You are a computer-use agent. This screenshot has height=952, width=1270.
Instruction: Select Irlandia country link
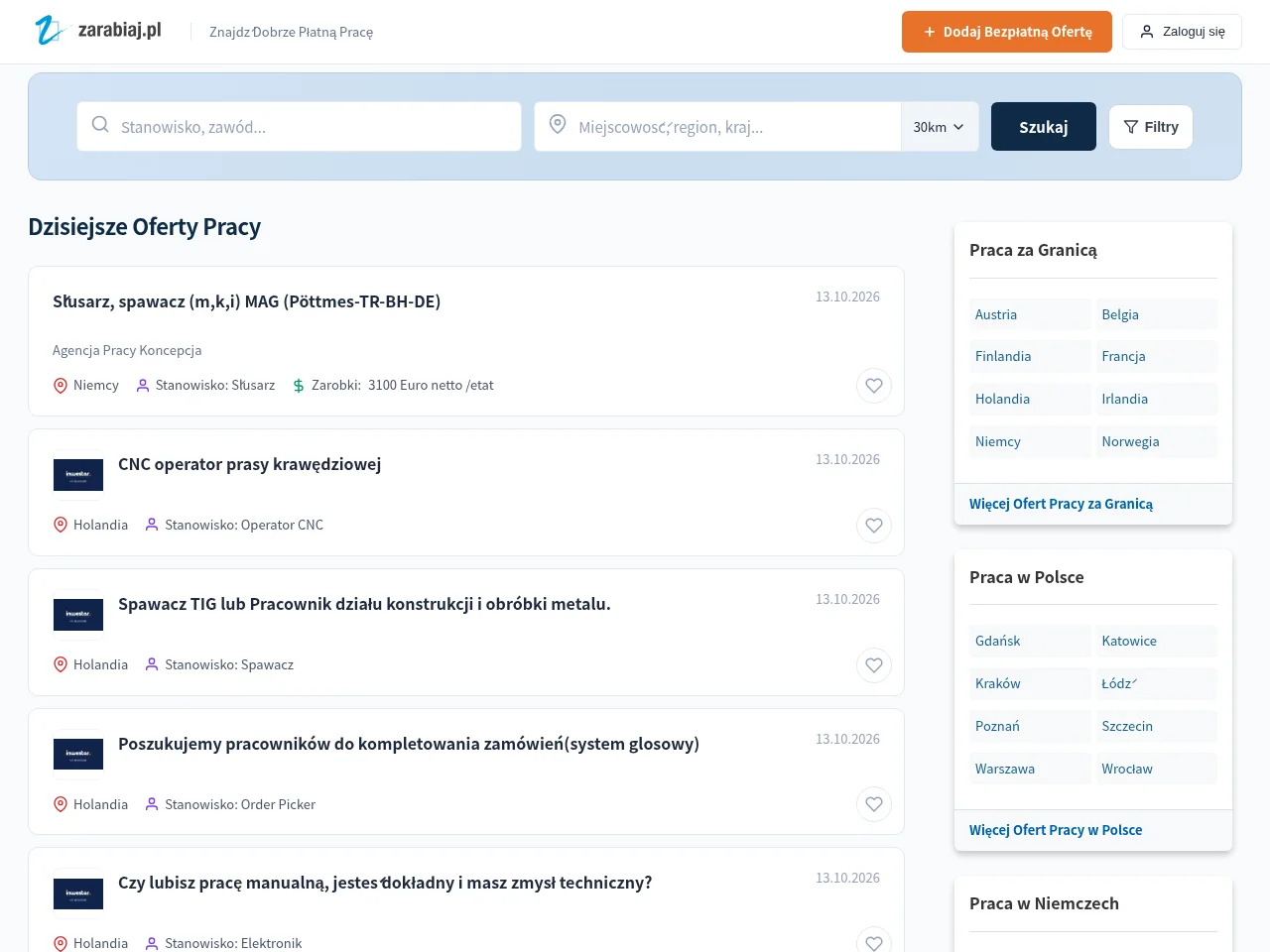point(1157,399)
